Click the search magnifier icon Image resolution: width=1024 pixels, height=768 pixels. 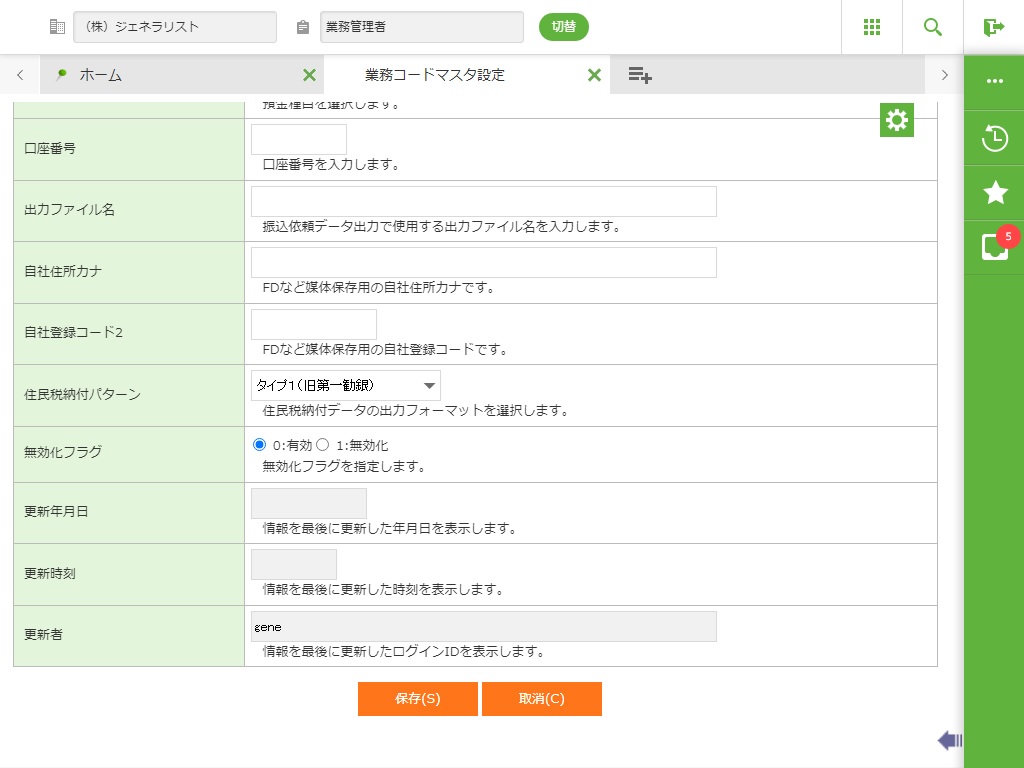tap(933, 27)
